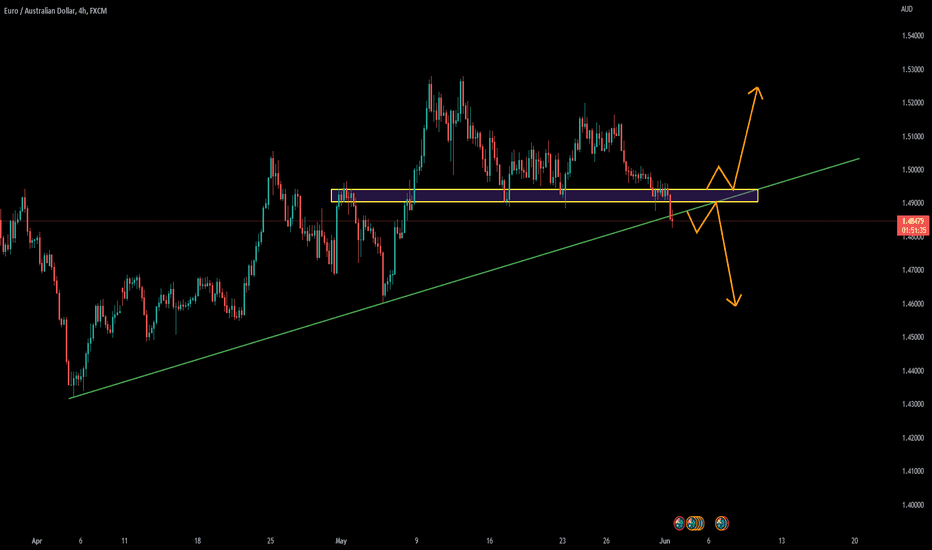Viewport: 932px width, 550px height.
Task: Open the economic event icon after June 6
Action: [722, 523]
